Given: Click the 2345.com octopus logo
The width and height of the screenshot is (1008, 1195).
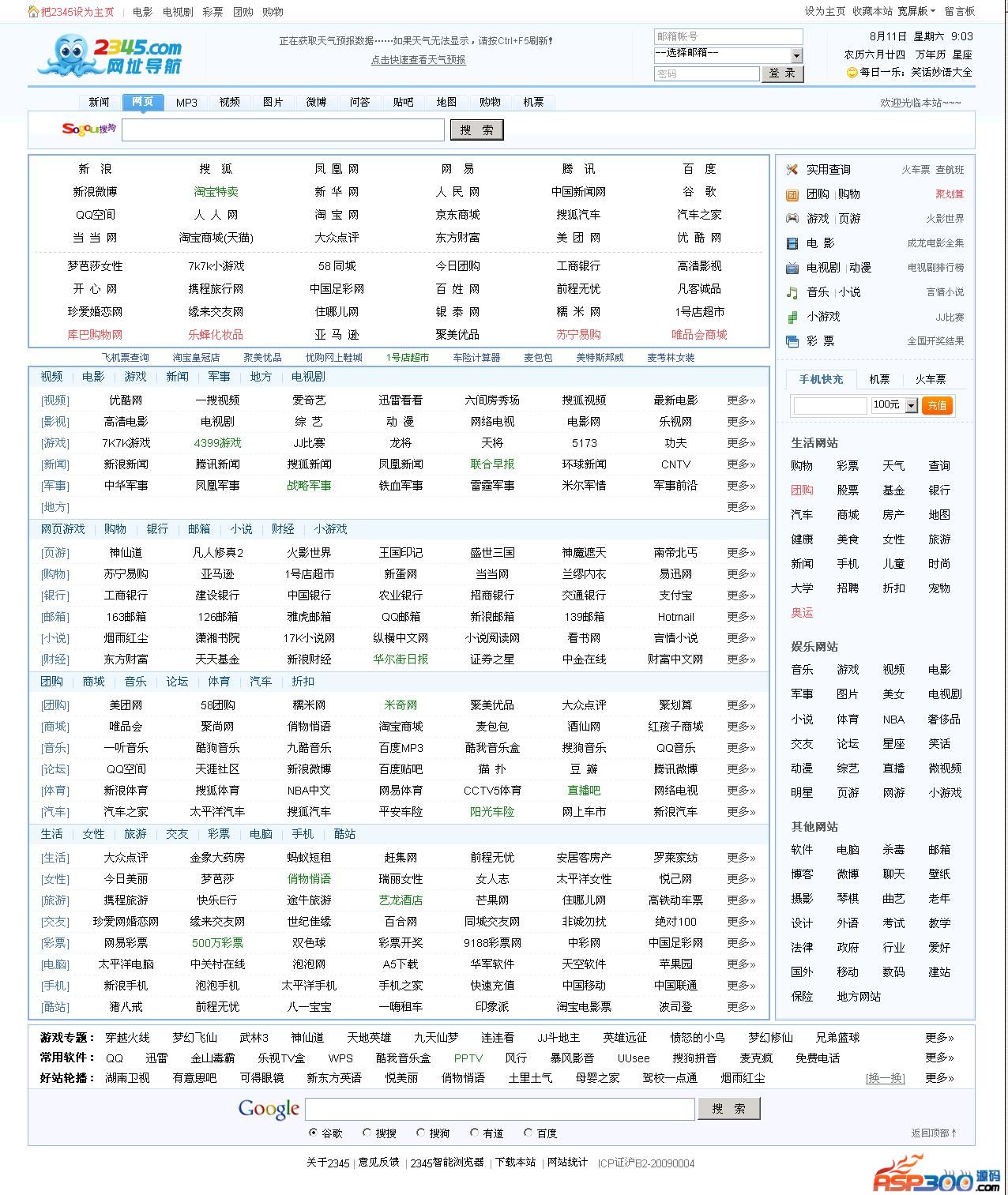Looking at the screenshot, I should point(110,57).
